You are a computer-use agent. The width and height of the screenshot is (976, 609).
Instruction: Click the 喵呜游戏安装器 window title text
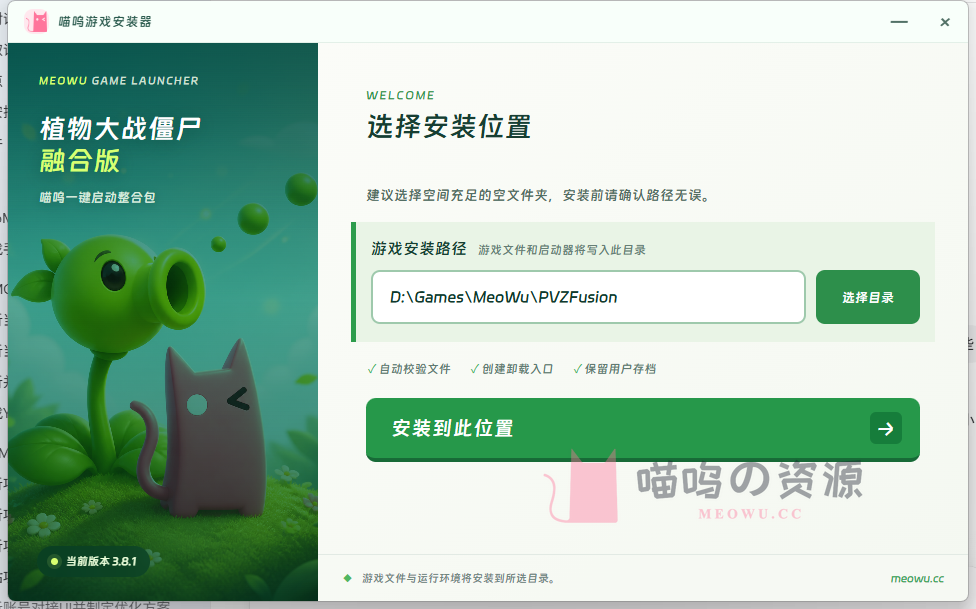point(105,22)
